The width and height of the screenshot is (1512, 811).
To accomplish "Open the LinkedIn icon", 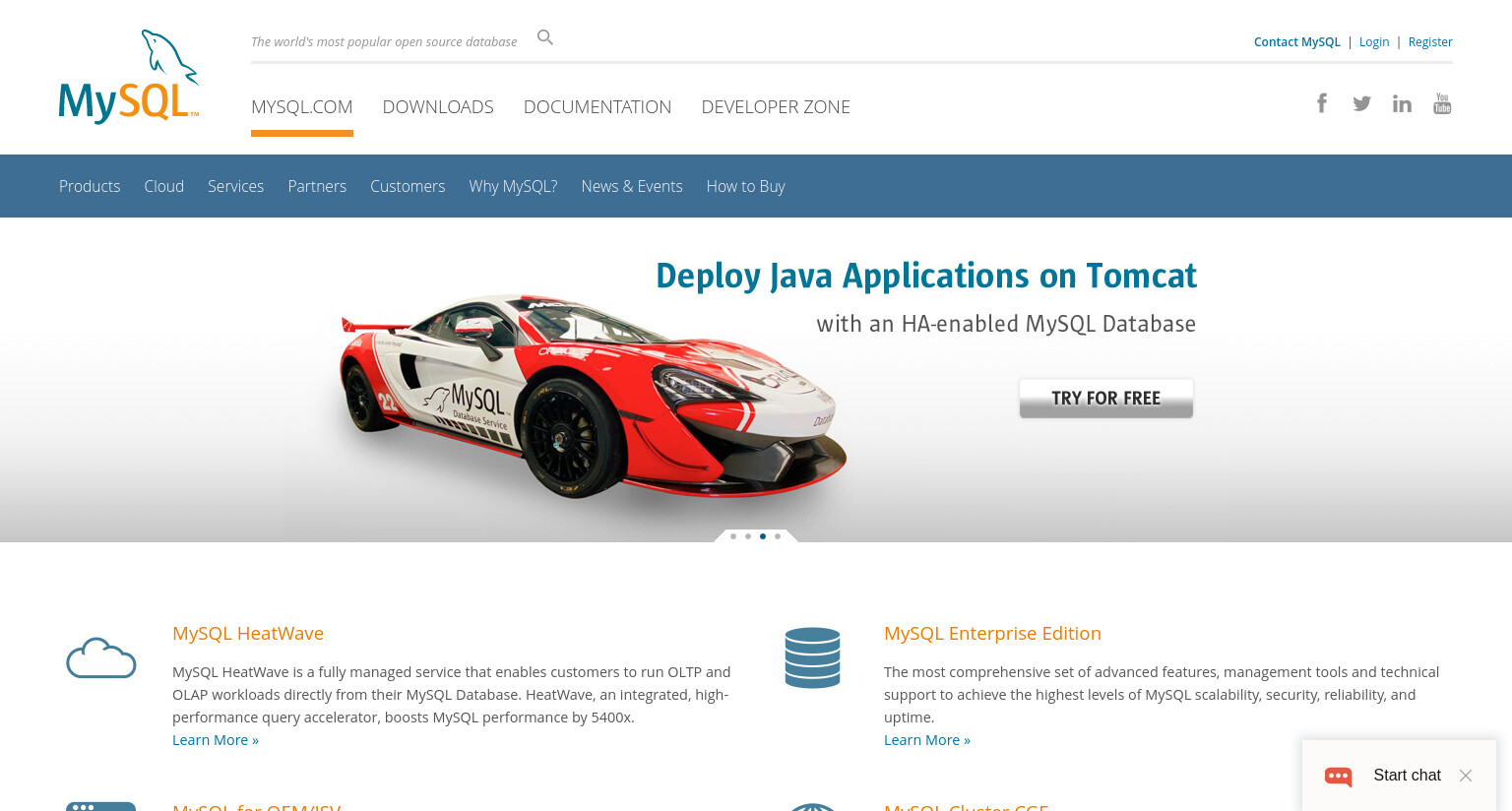I will (x=1402, y=103).
